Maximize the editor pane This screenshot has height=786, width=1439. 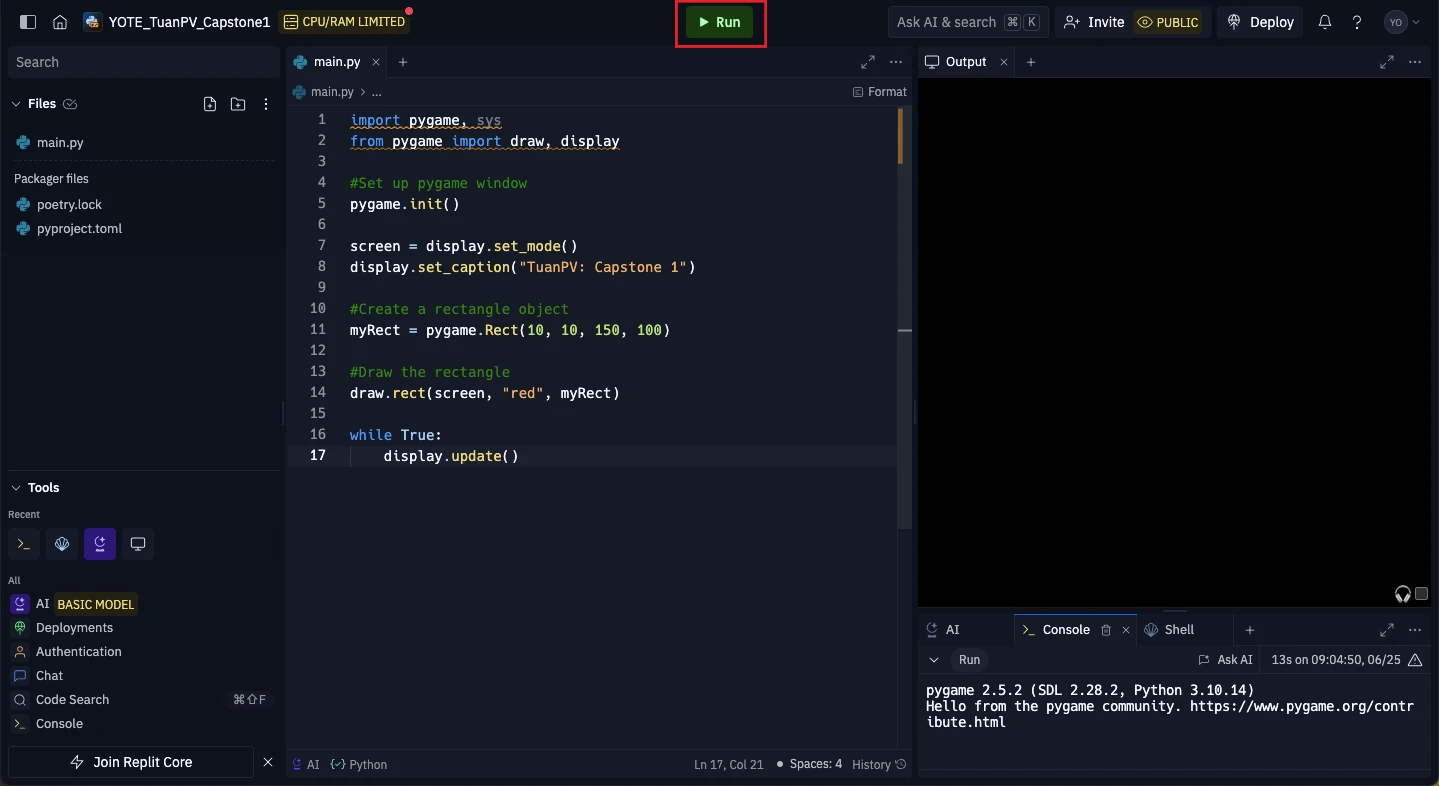pos(868,62)
